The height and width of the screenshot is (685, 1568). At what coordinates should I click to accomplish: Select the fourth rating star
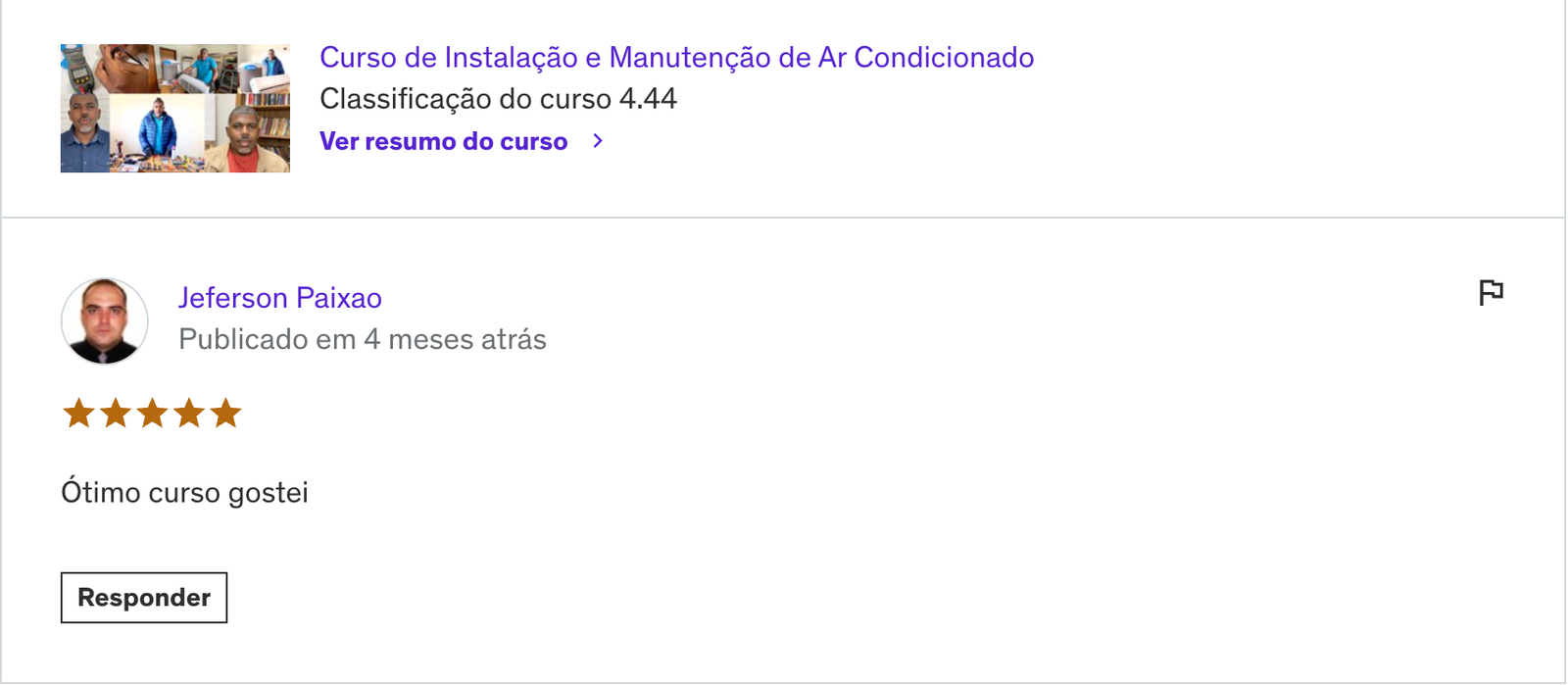click(x=188, y=413)
